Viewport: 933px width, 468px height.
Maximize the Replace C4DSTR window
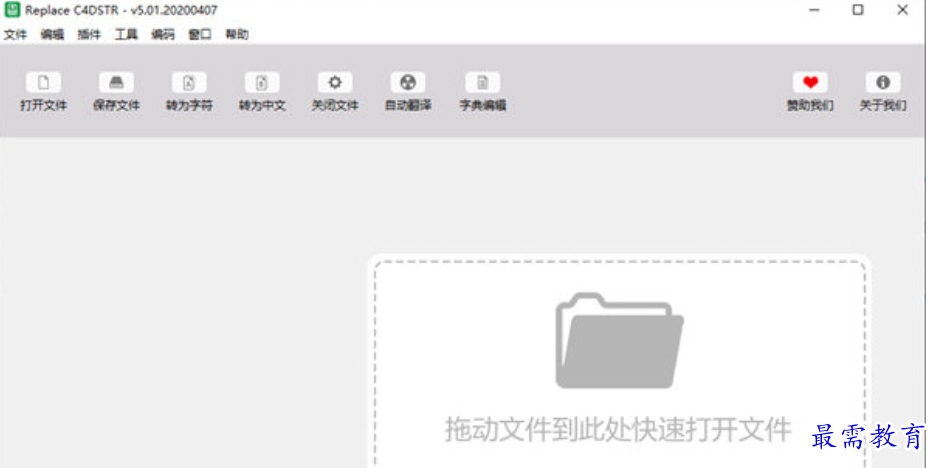tap(858, 10)
